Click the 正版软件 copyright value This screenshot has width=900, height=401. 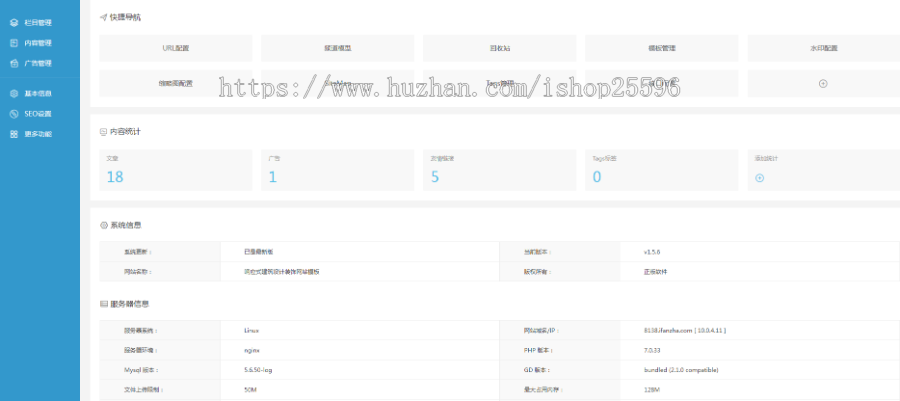[x=655, y=272]
